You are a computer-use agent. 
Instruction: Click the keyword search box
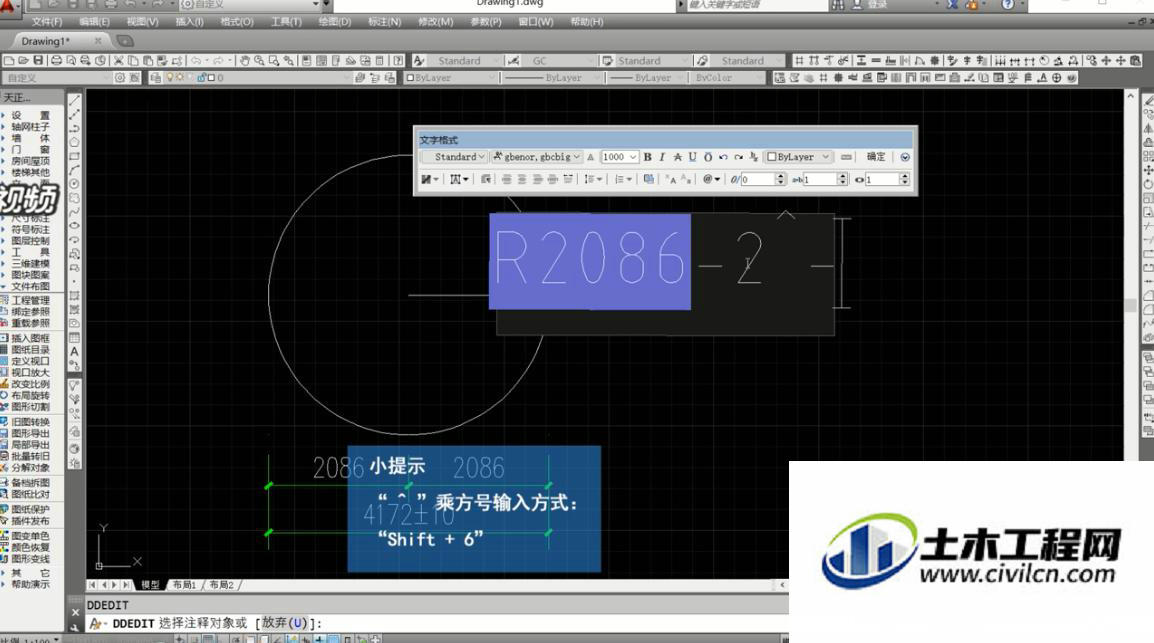[x=756, y=4]
